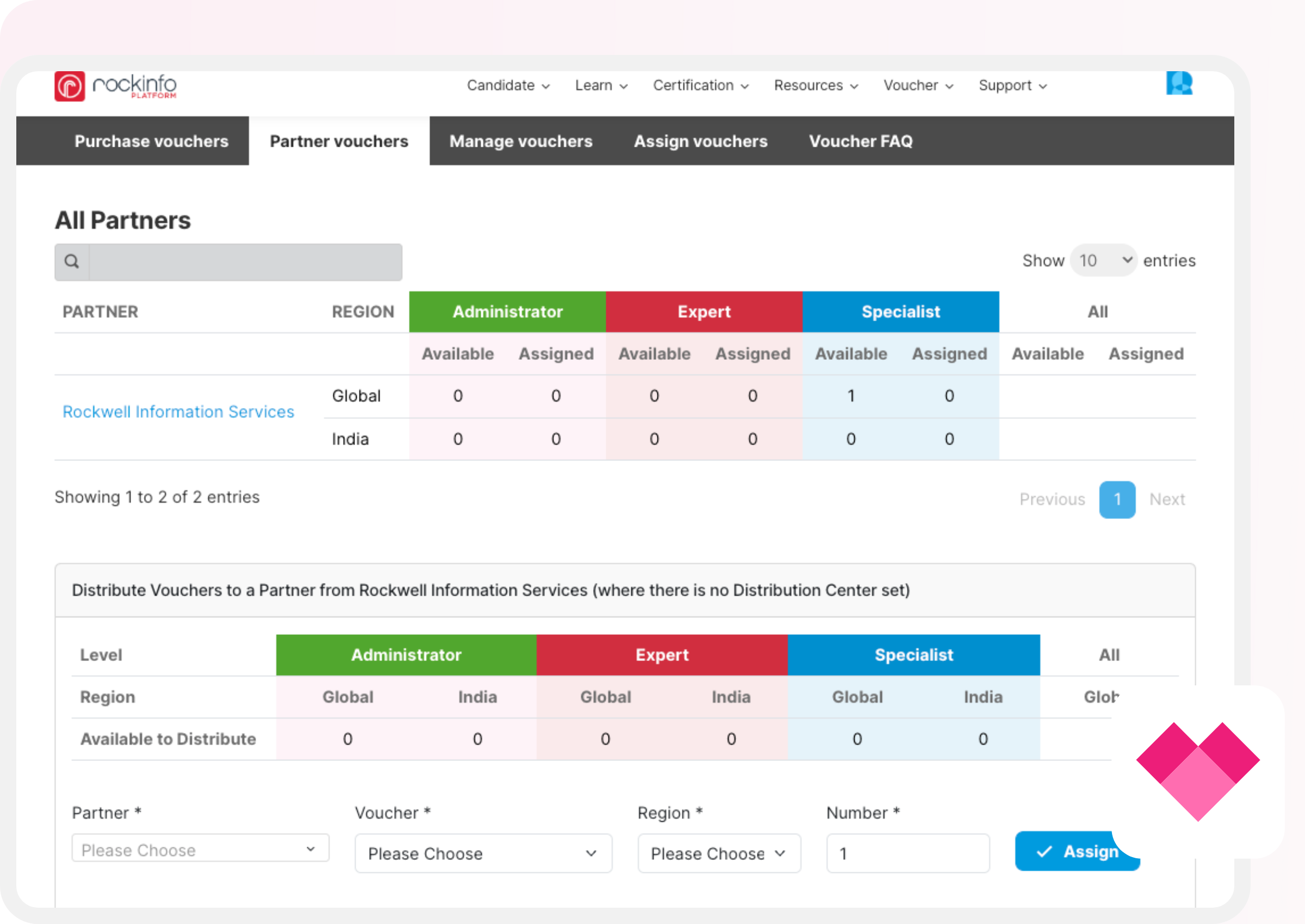Screen dimensions: 1305x924
Task: Open the user profile avatar icon
Action: coord(1179,84)
